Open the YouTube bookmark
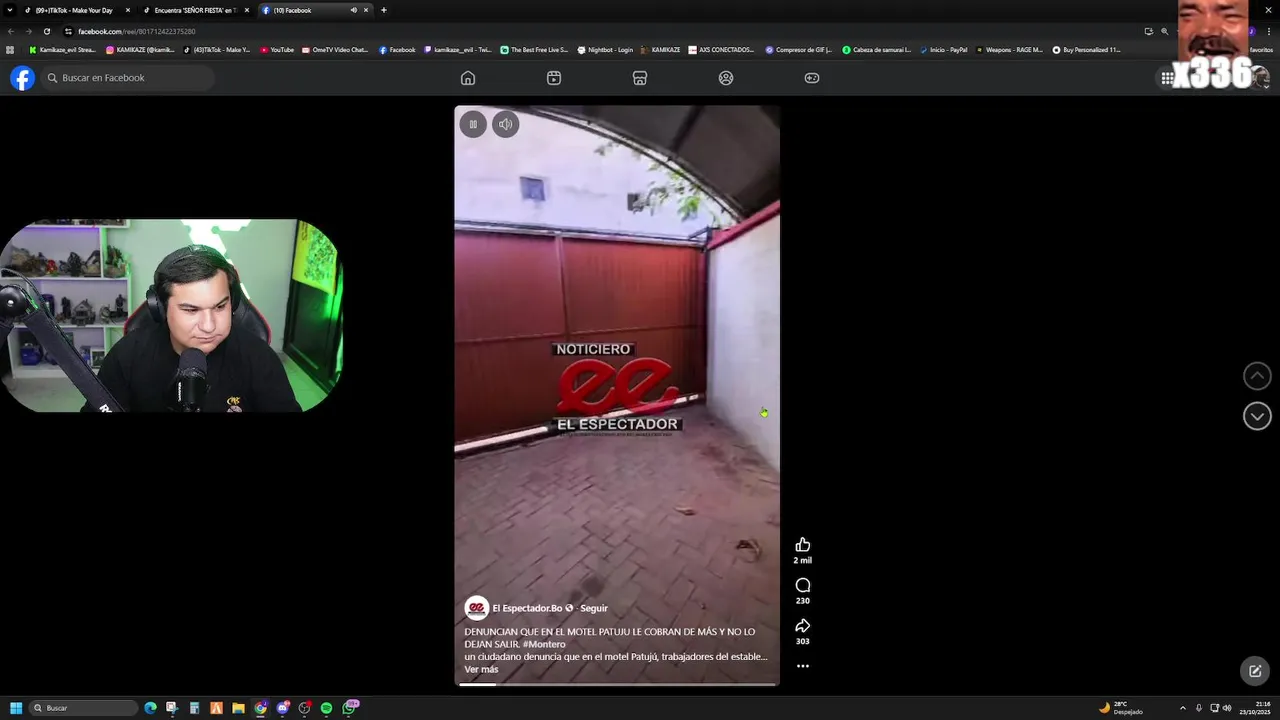The width and height of the screenshot is (1280, 720). click(x=277, y=50)
